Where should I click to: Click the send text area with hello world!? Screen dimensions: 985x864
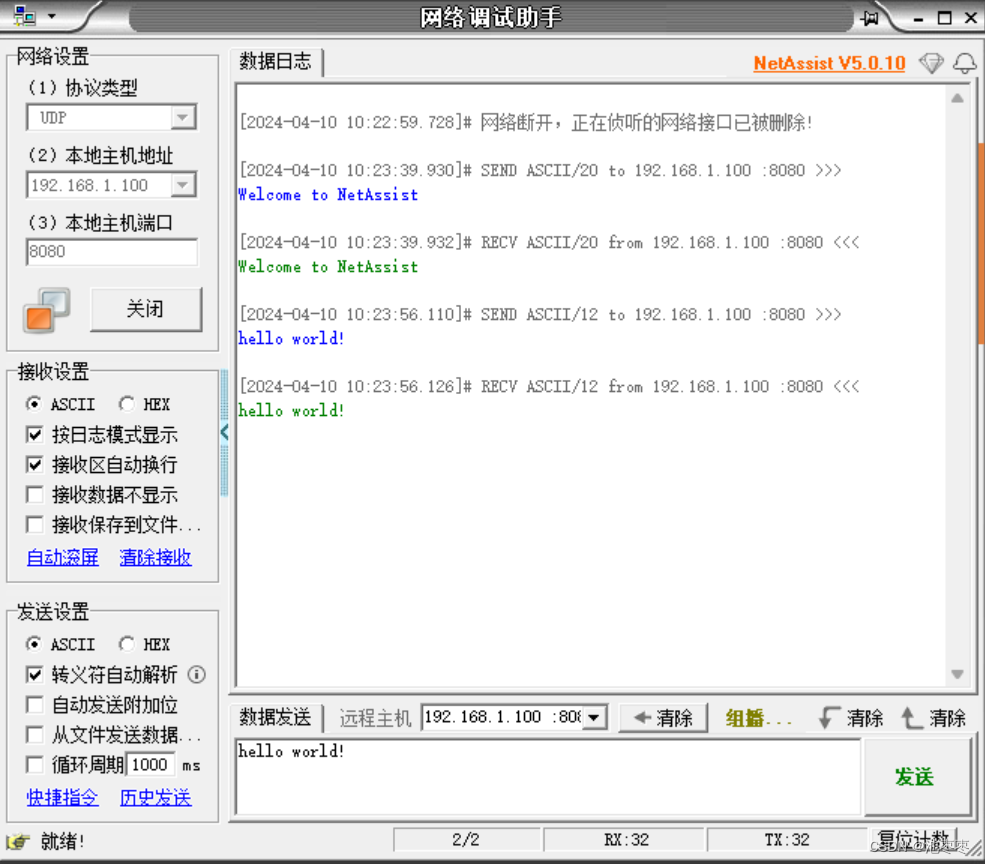point(548,777)
